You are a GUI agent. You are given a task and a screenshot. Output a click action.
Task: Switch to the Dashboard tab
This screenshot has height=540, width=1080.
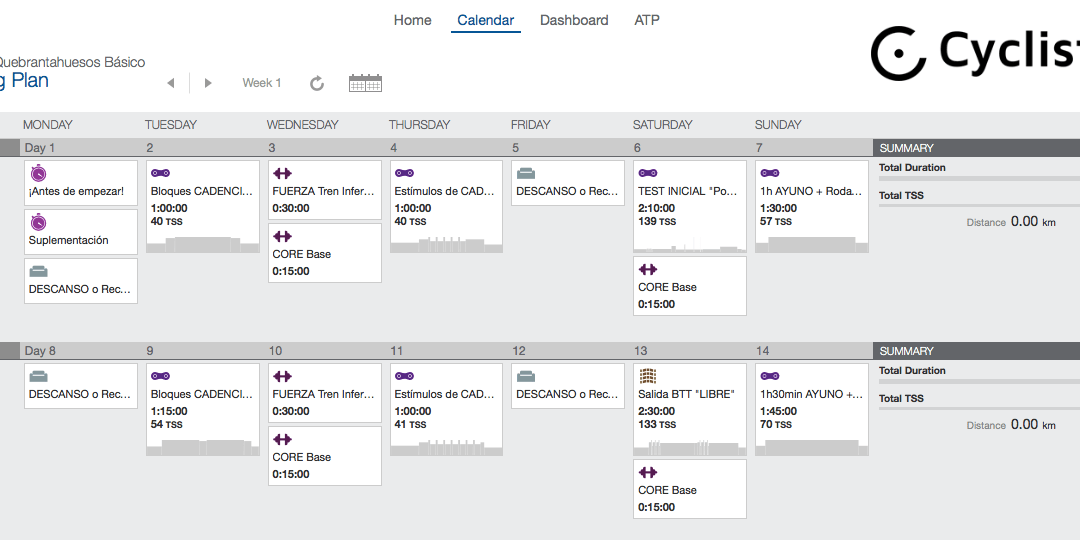coord(574,20)
